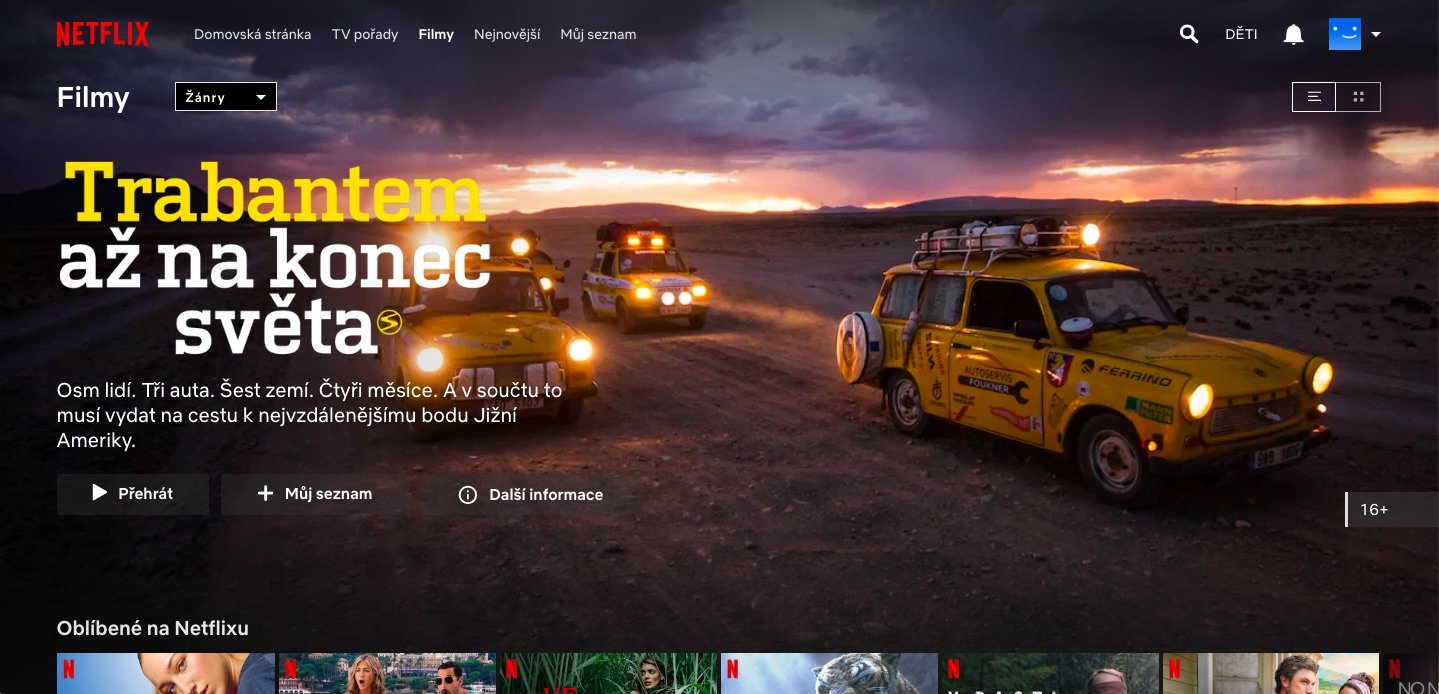The width and height of the screenshot is (1439, 694).
Task: Add film via the plus Můj seznam button
Action: 315,494
